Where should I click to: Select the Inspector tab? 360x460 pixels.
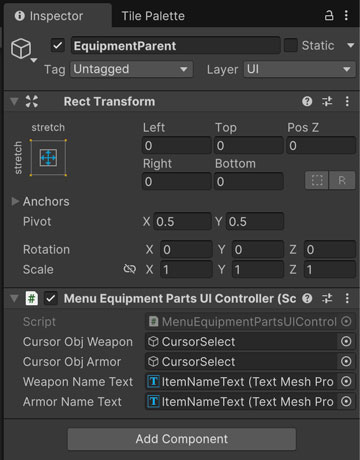(57, 16)
